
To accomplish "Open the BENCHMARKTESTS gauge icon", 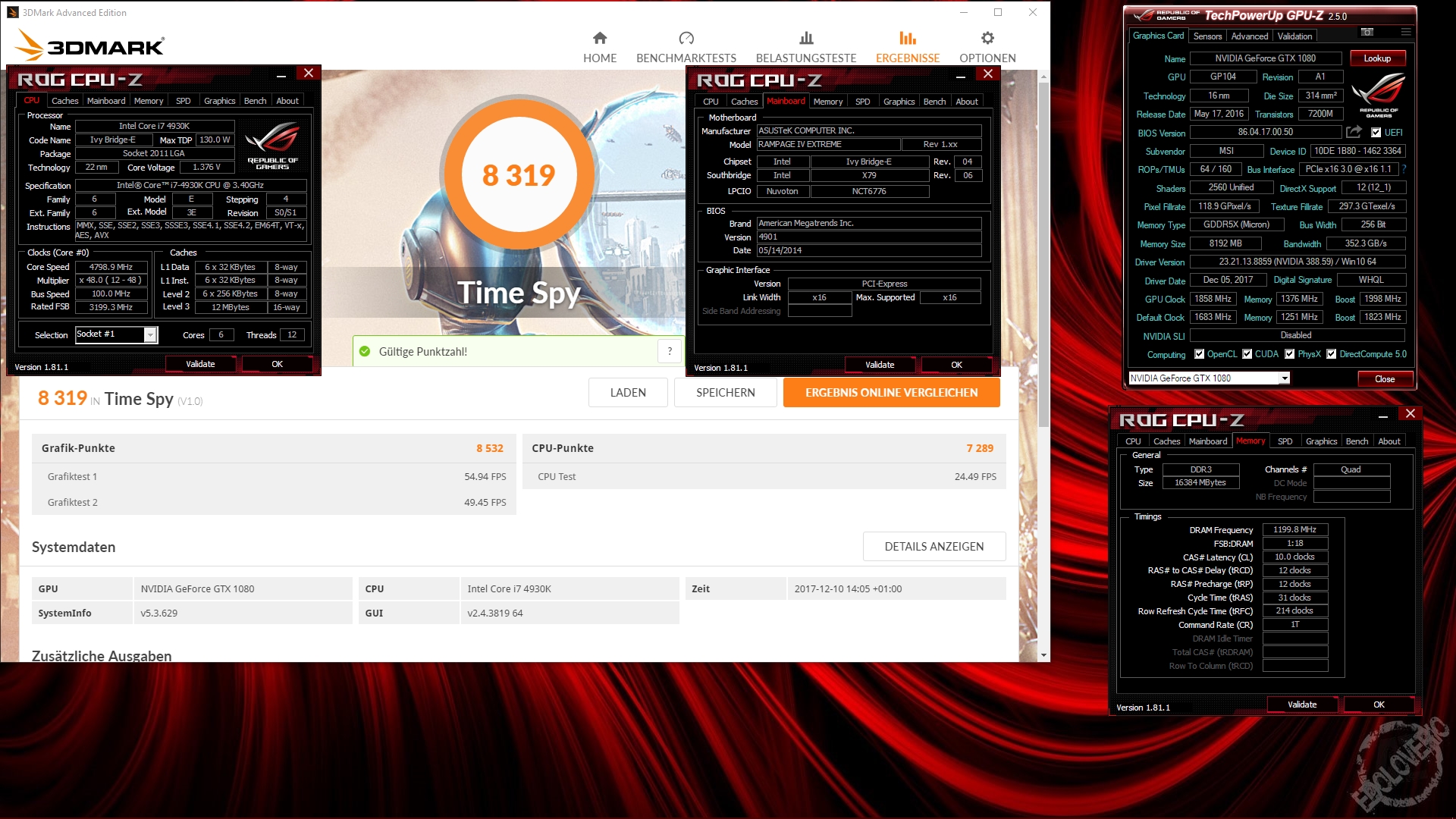I will point(686,38).
